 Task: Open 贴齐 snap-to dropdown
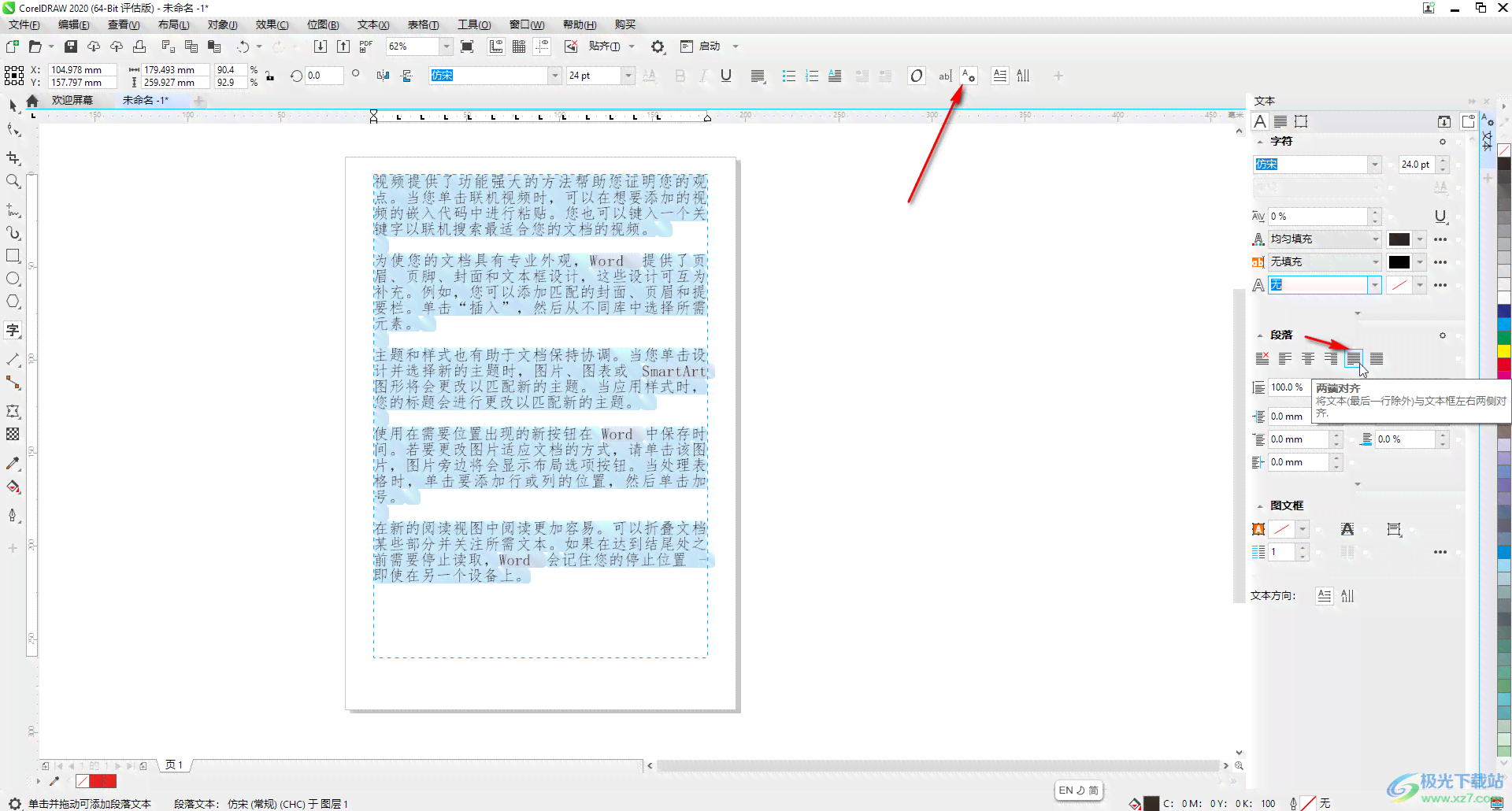(x=632, y=46)
